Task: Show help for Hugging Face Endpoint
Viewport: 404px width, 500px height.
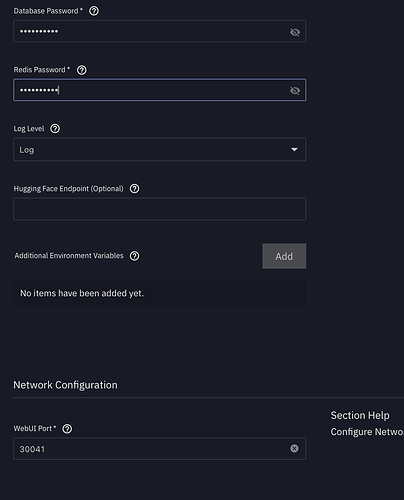Action: tap(134, 189)
